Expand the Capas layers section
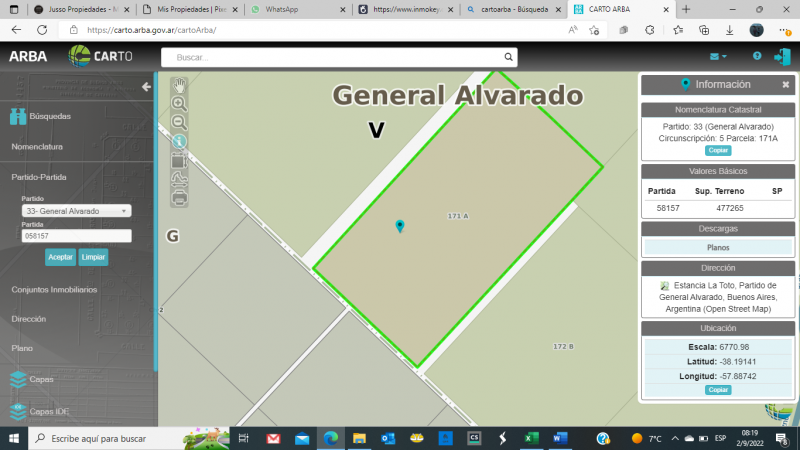 pyautogui.click(x=40, y=380)
